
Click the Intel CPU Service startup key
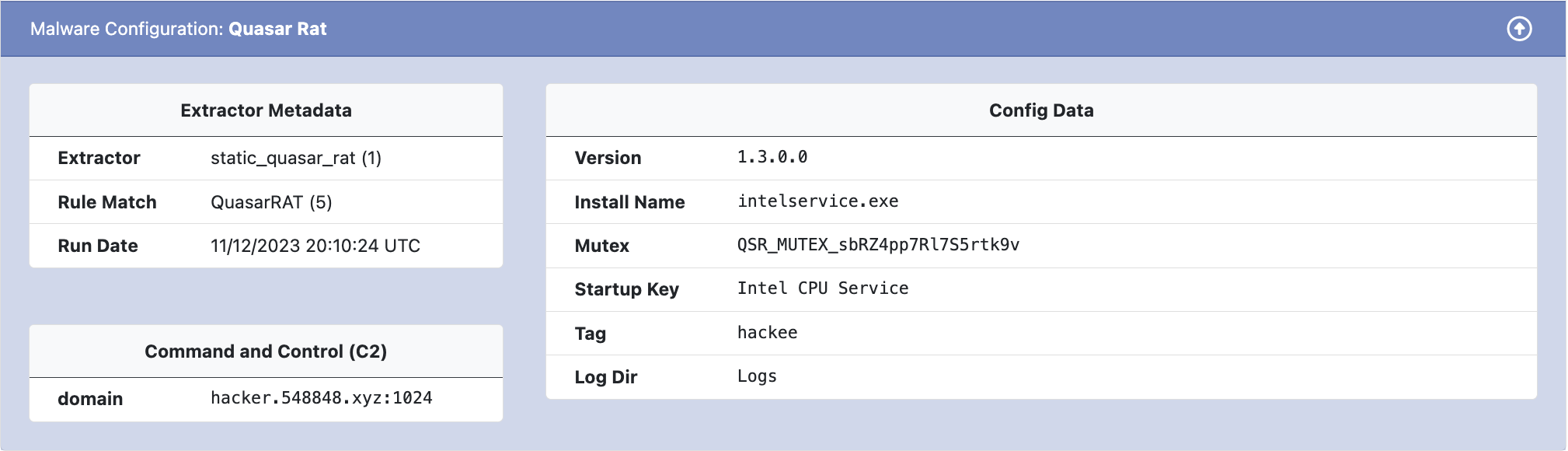click(822, 288)
